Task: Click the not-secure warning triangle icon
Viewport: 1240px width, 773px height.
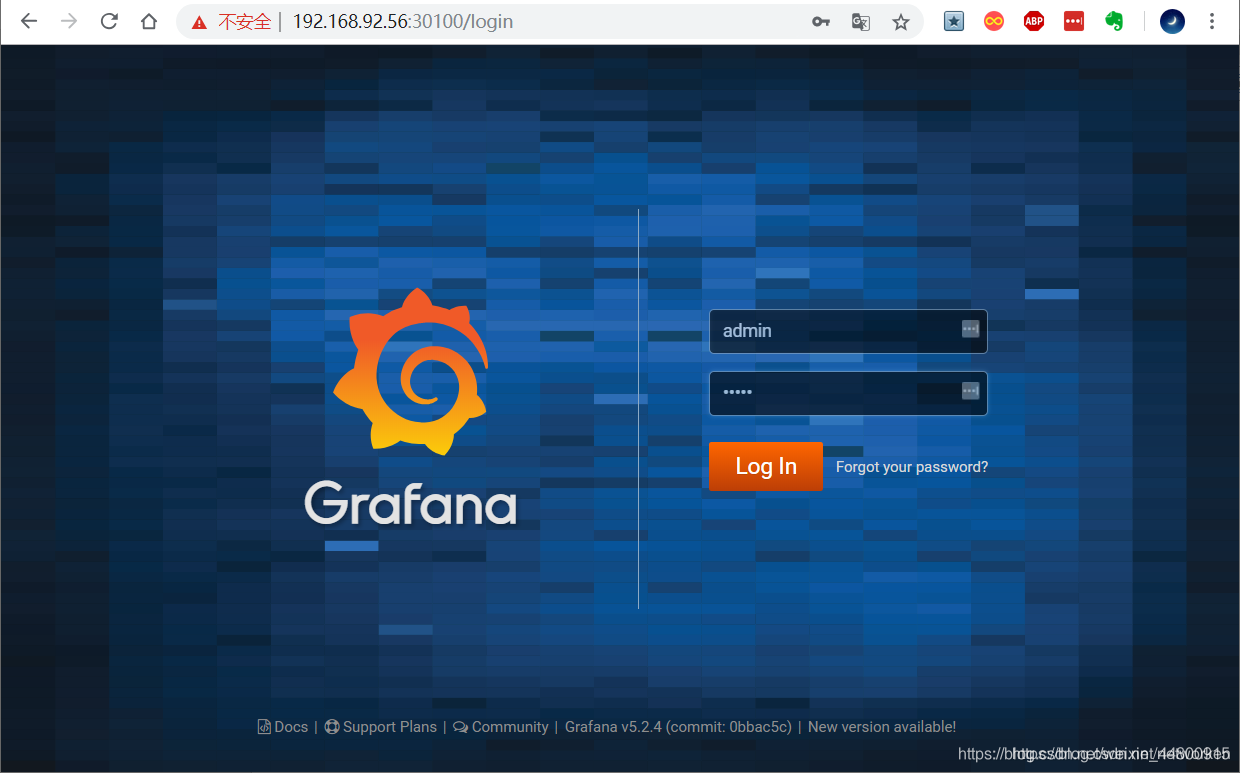Action: (x=200, y=22)
